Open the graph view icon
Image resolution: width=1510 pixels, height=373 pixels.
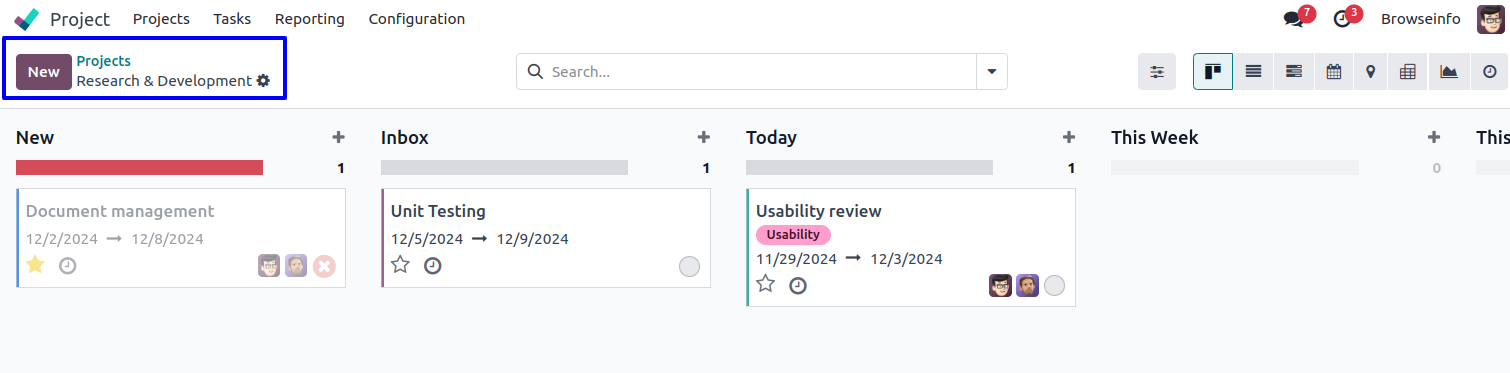click(1448, 72)
